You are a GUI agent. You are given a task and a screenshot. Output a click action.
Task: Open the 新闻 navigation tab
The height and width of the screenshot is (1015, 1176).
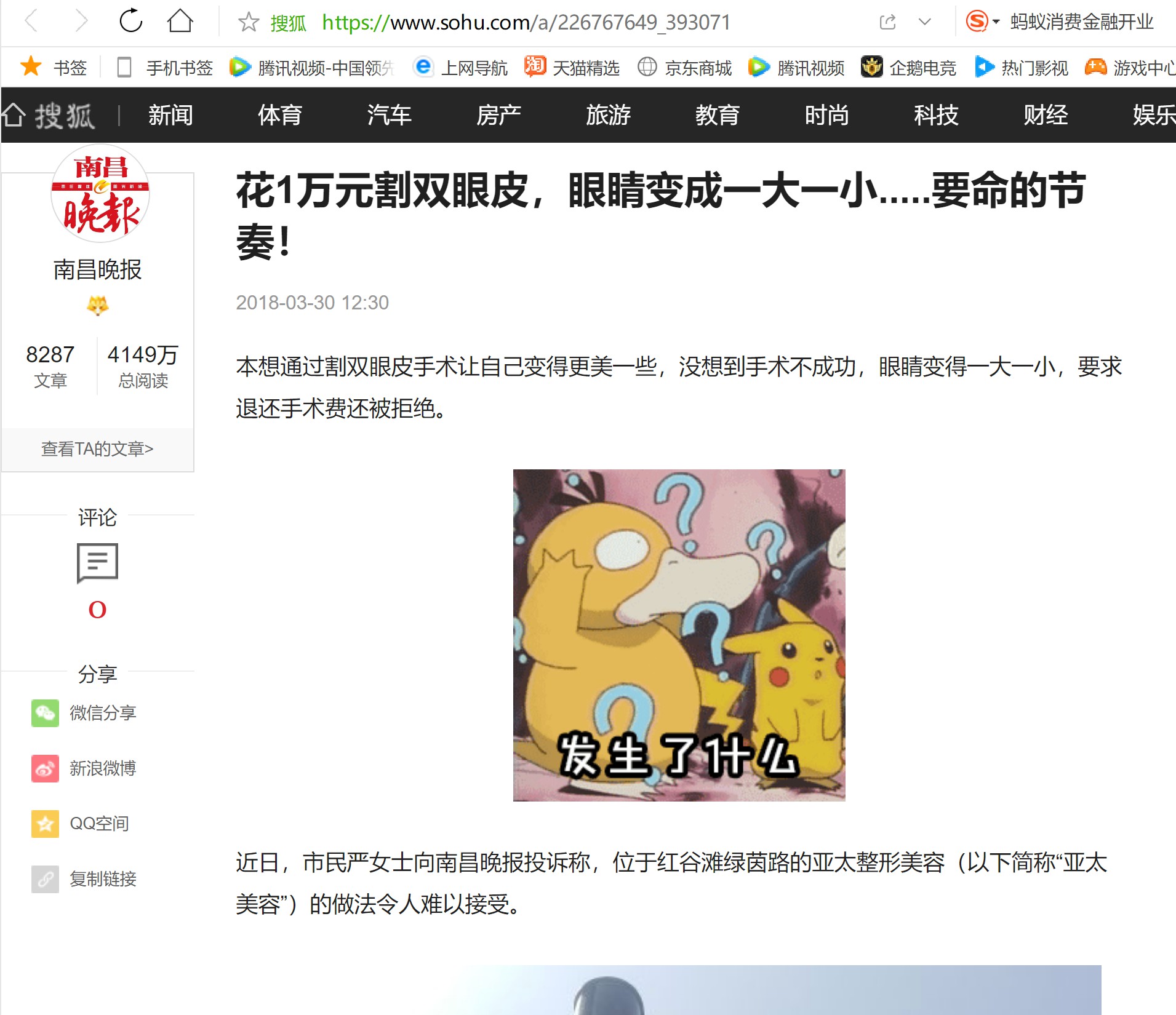[170, 115]
